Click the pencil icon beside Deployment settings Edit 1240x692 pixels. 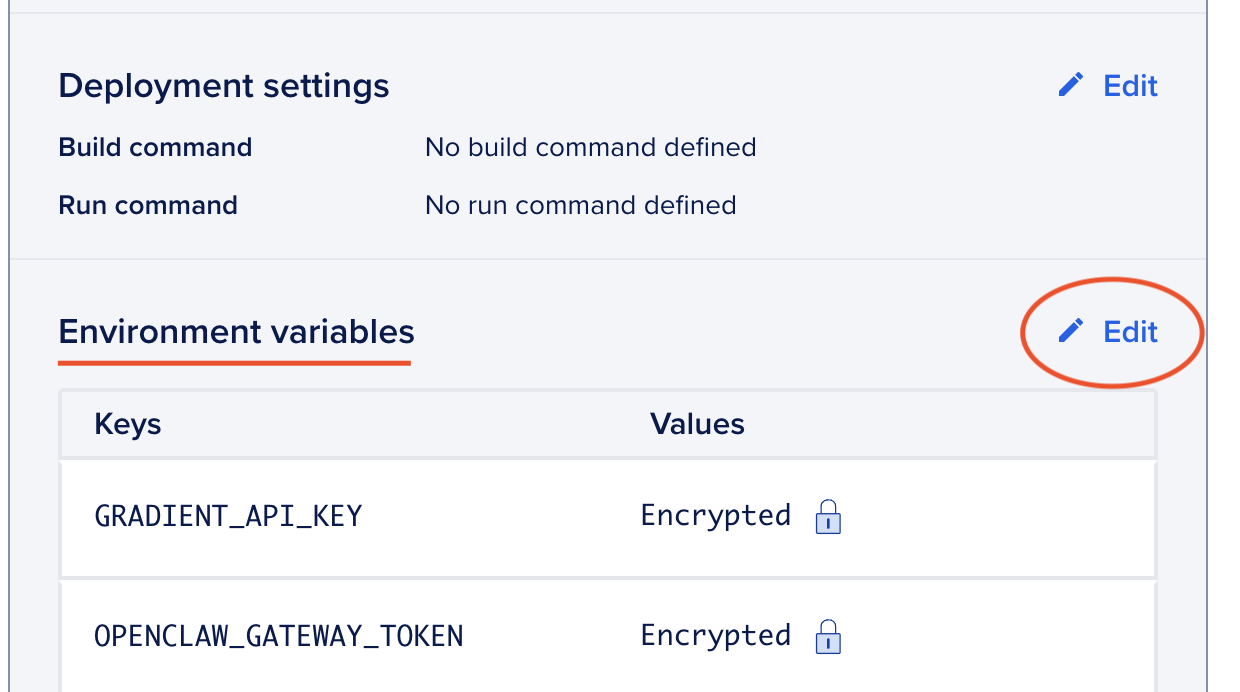pyautogui.click(x=1071, y=86)
